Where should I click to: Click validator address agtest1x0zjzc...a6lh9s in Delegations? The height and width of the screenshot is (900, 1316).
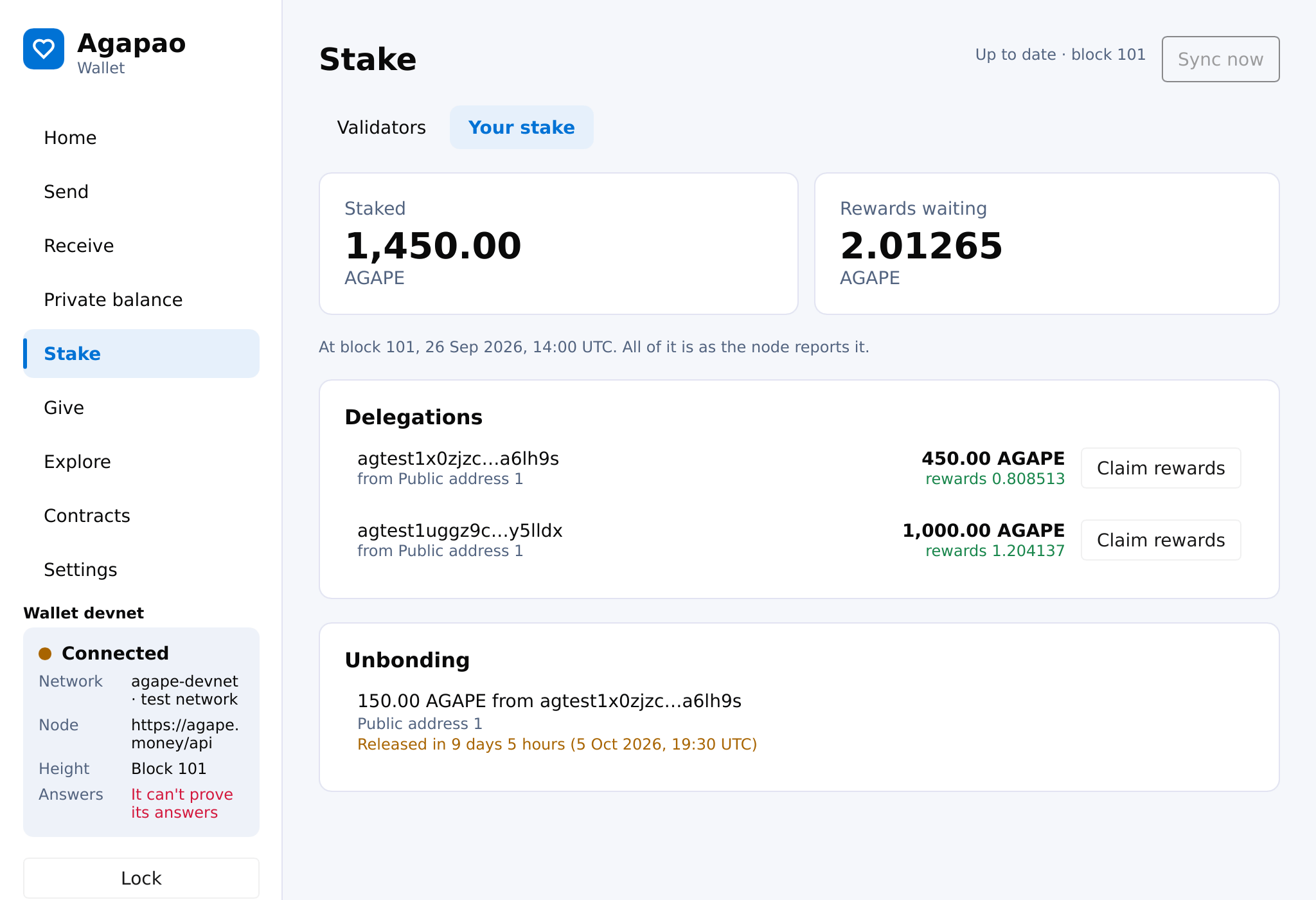click(458, 458)
